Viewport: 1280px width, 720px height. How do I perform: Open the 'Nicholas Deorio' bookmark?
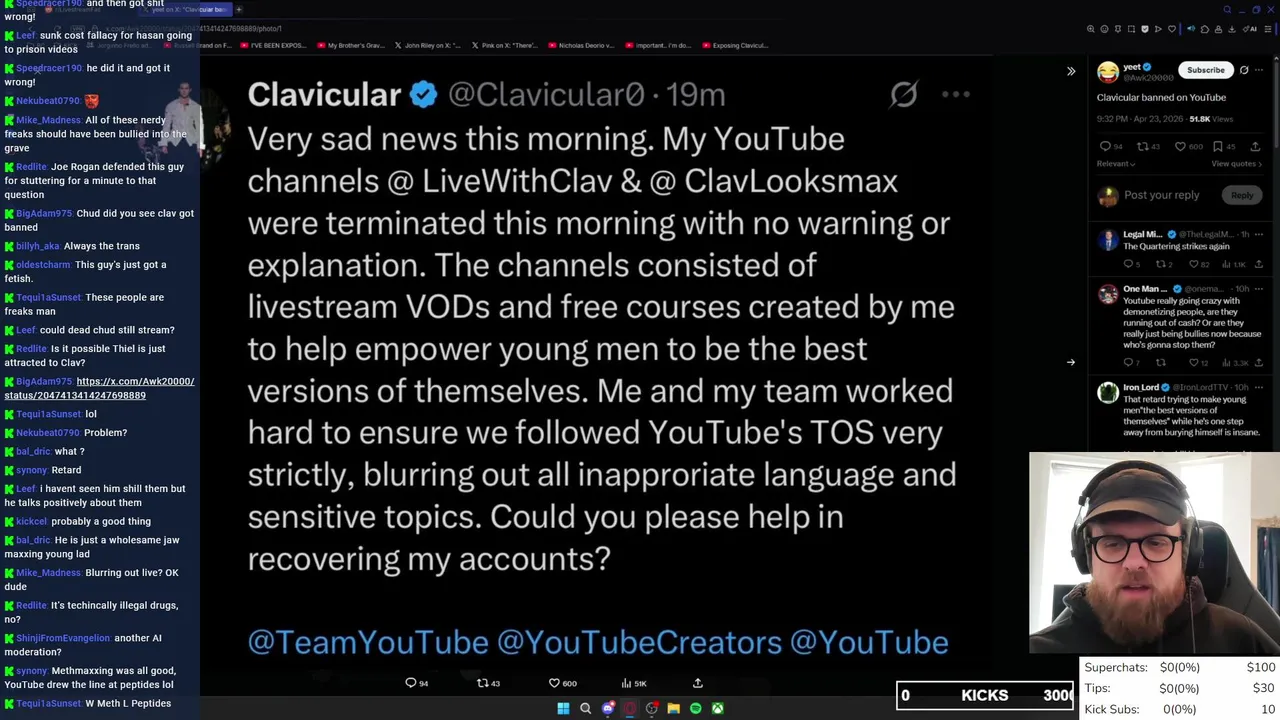pyautogui.click(x=581, y=45)
